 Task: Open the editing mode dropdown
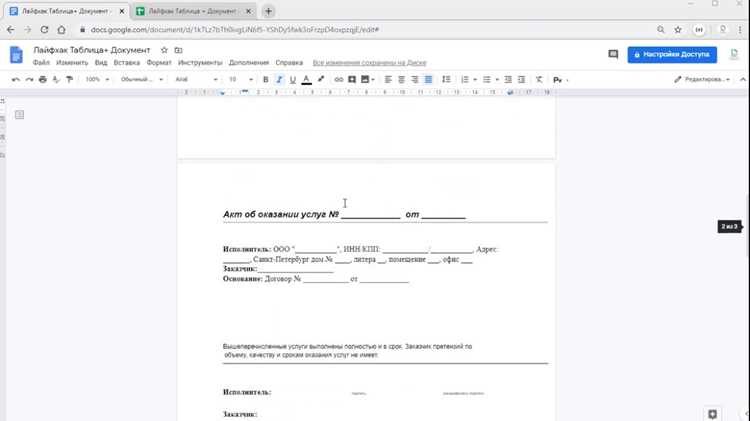702,79
